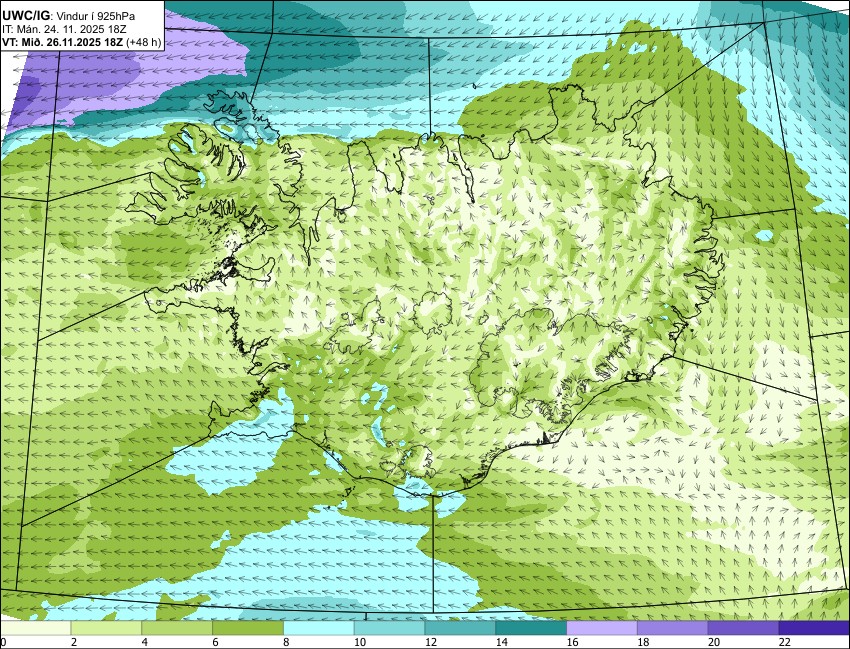Click the 0–2 pale cream legend swatch

click(35, 628)
